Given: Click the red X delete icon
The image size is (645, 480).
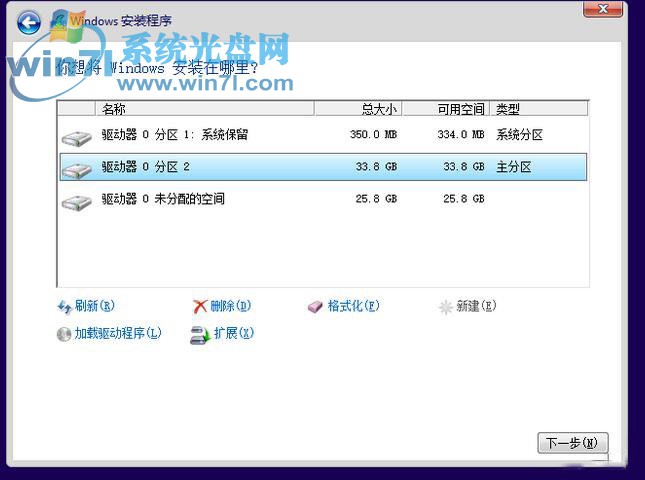Looking at the screenshot, I should coord(200,306).
